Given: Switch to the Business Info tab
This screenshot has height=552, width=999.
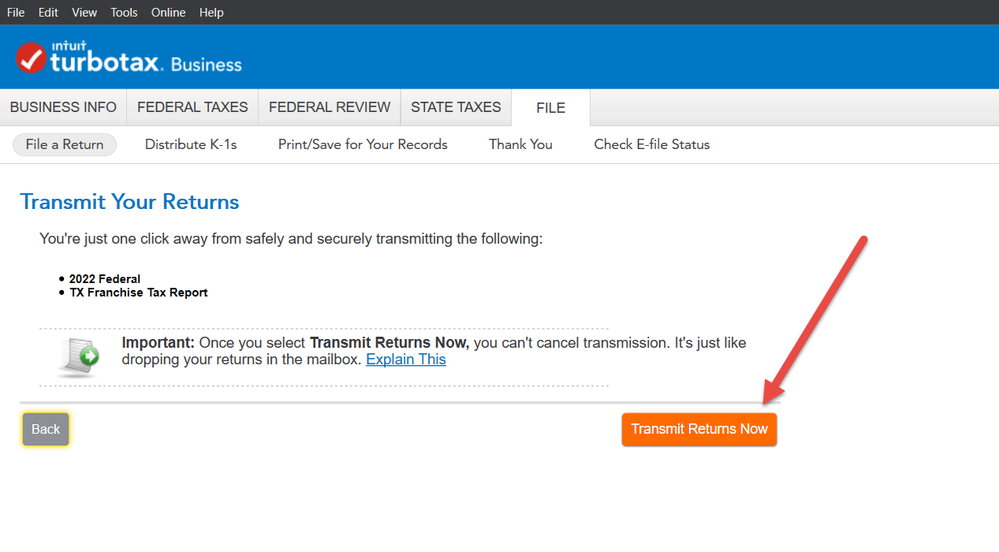Looking at the screenshot, I should [x=63, y=107].
